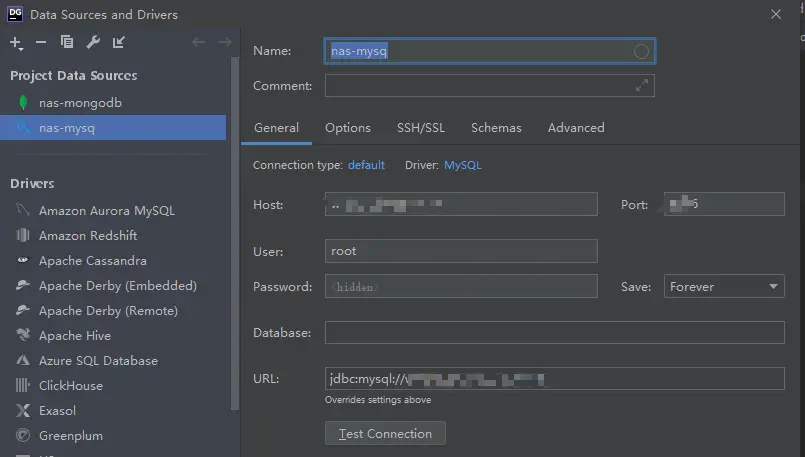Click the ClickHouse bars icon
805x457 pixels.
point(23,385)
